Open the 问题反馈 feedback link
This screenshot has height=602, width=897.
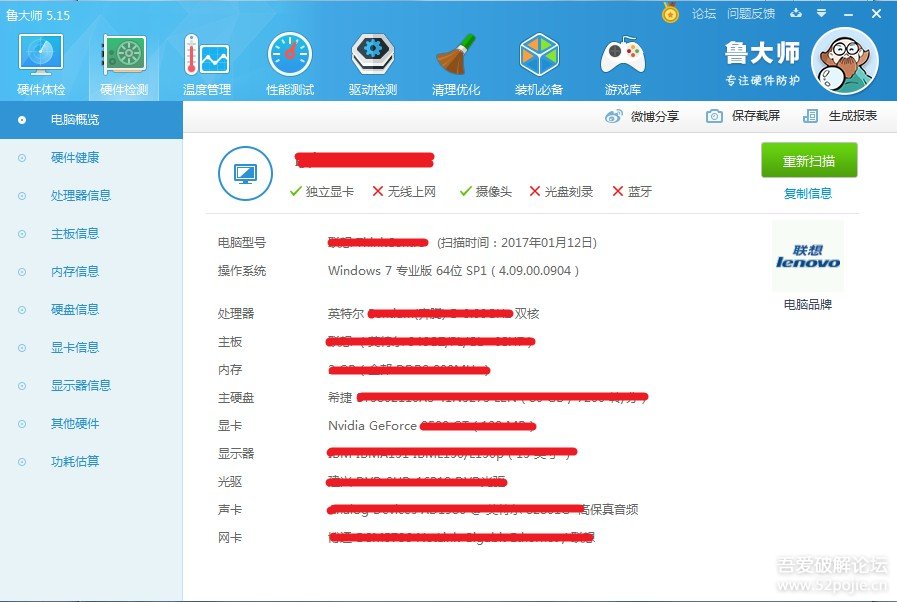(x=751, y=14)
